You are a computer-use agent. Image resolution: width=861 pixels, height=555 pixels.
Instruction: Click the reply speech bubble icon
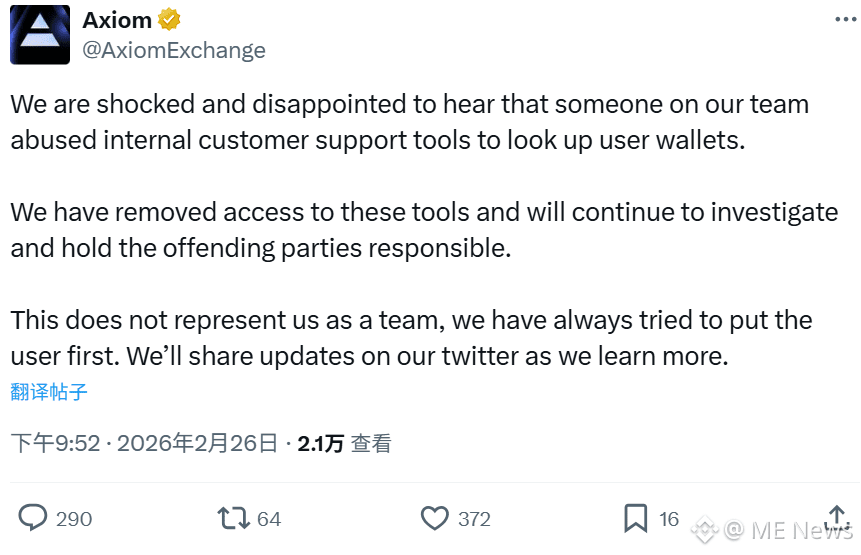[34, 517]
